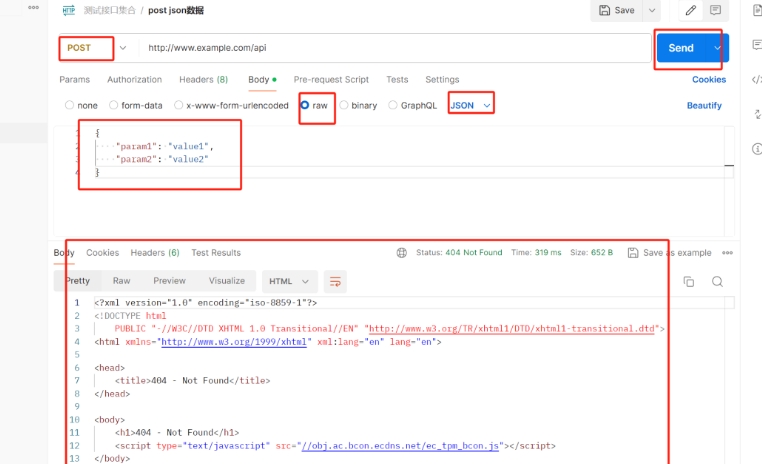Switch to the Tests tab

(397, 80)
